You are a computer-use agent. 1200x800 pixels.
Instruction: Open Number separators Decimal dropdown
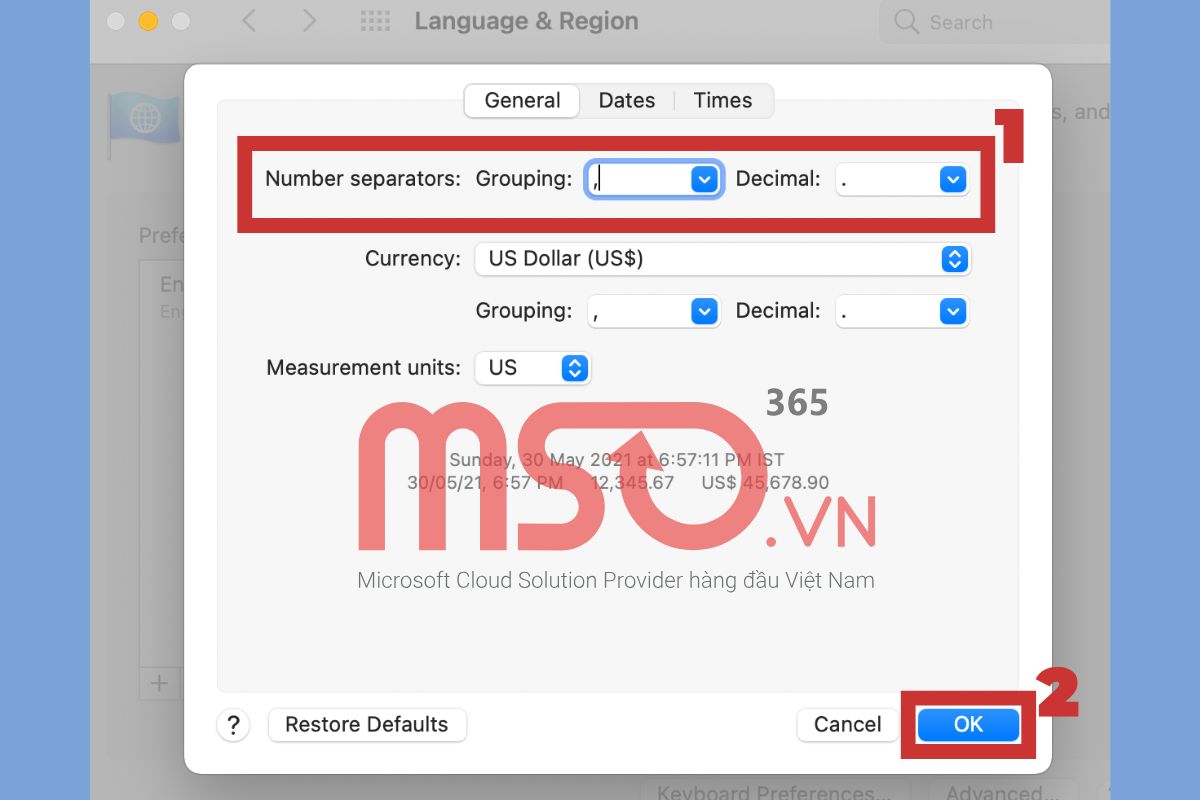point(953,179)
